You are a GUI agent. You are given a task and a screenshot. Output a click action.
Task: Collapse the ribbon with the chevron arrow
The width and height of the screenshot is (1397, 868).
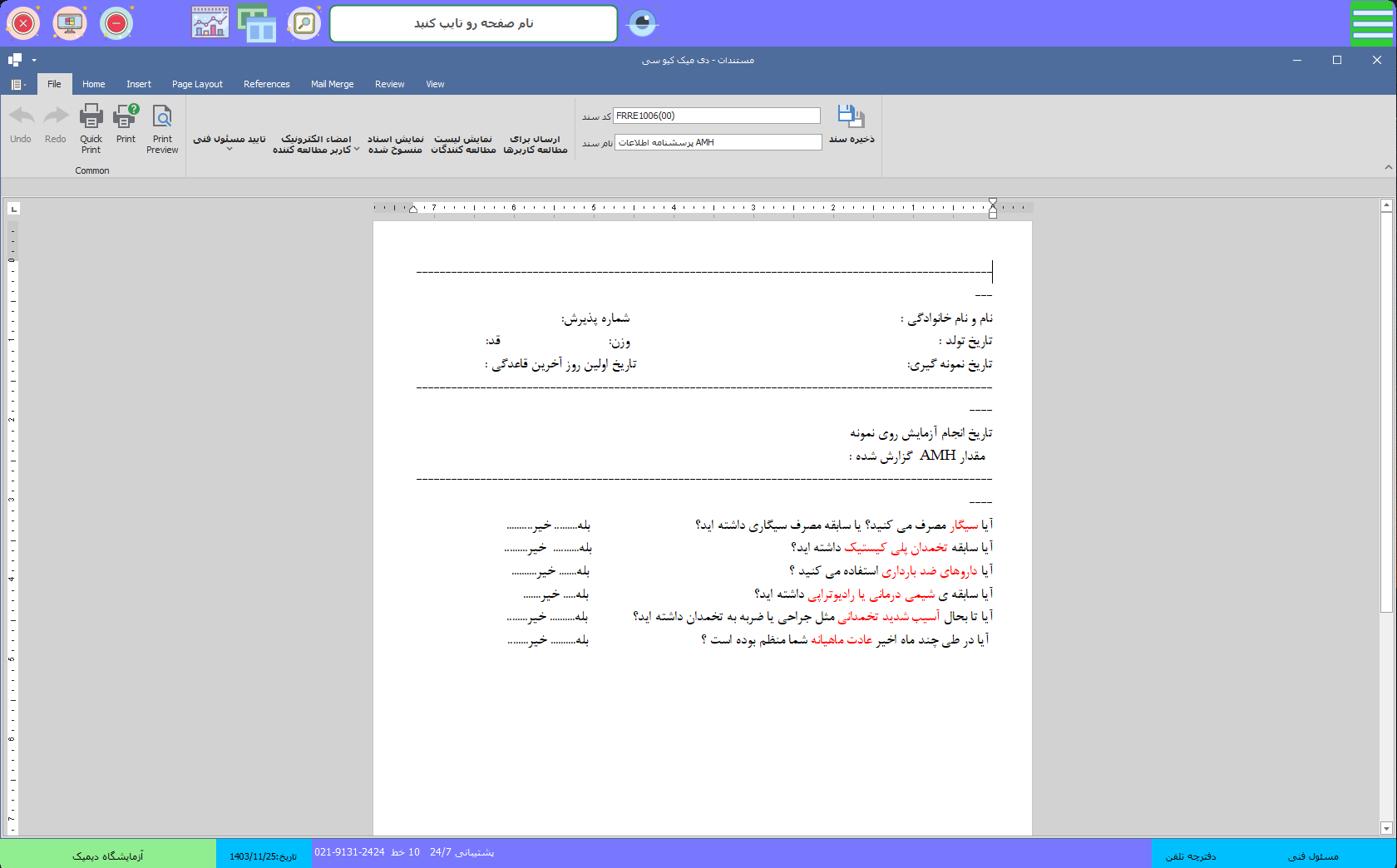pos(1388,167)
